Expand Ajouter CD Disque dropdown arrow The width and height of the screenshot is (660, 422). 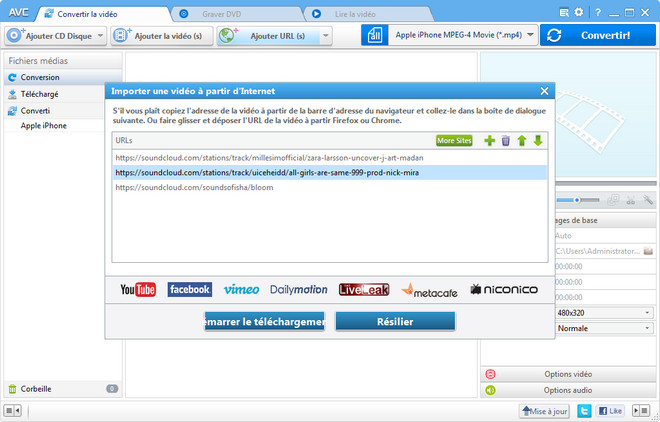pos(98,35)
